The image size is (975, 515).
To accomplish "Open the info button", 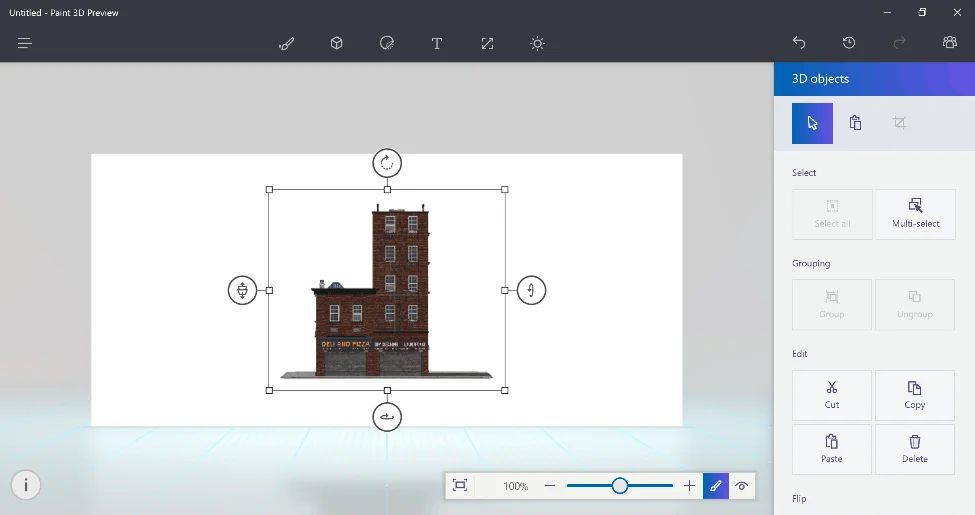I will [25, 485].
